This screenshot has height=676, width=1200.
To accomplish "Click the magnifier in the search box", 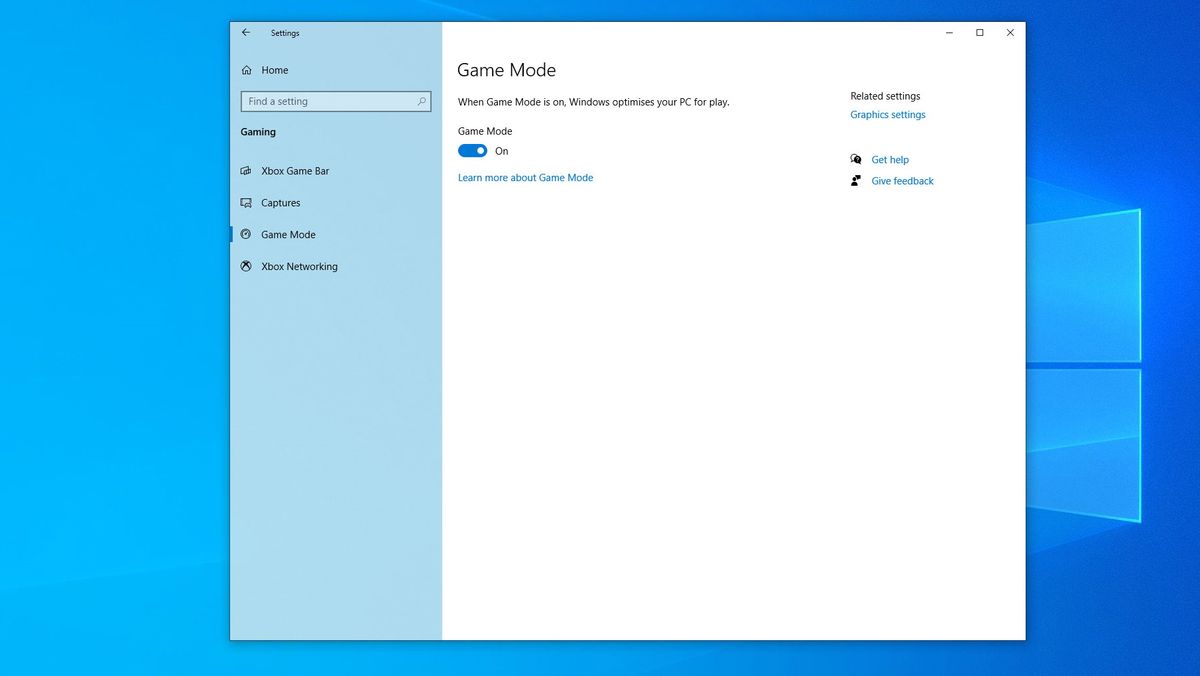I will pos(422,101).
